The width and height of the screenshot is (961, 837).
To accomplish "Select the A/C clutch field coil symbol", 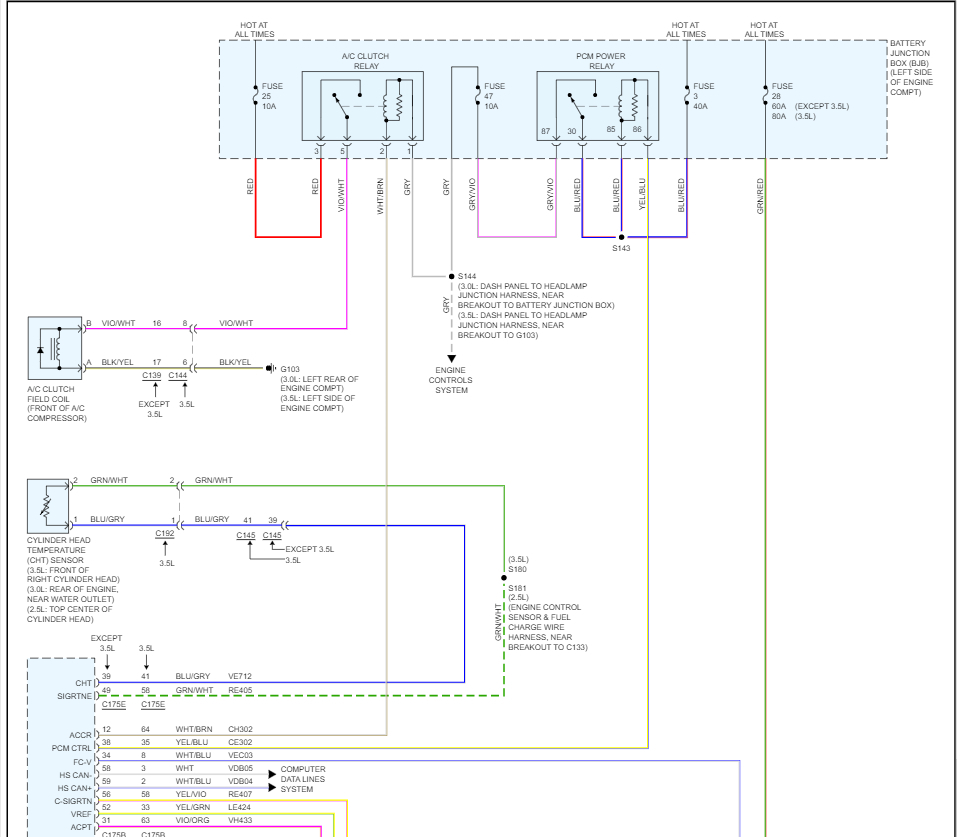I will pyautogui.click(x=55, y=348).
